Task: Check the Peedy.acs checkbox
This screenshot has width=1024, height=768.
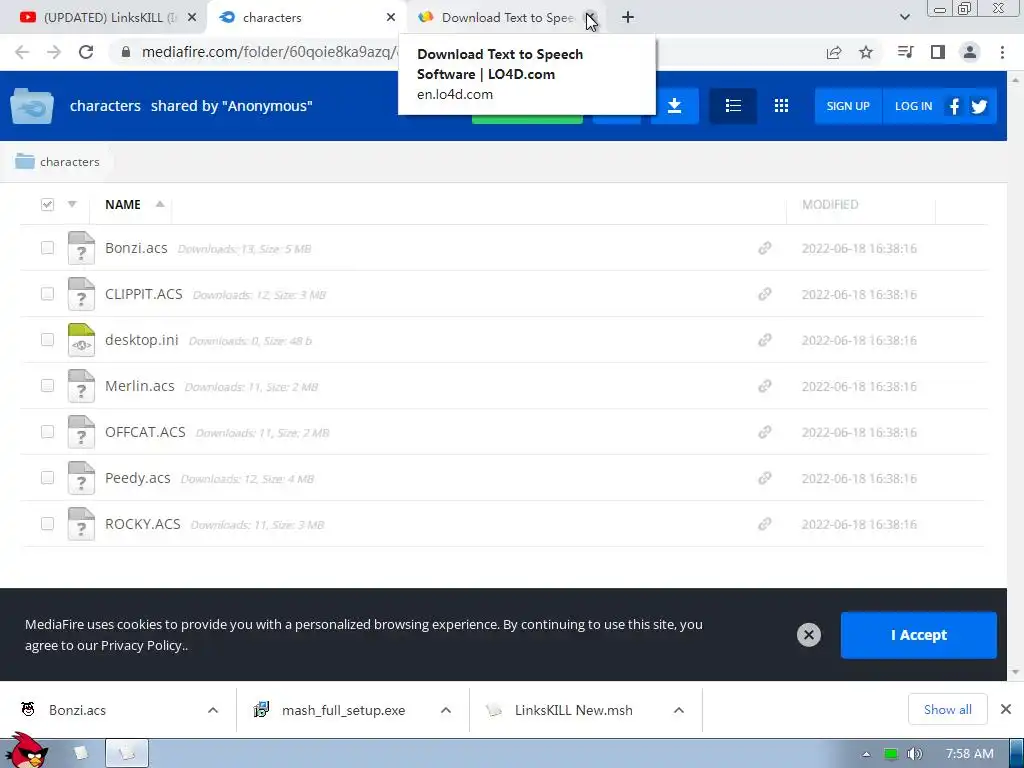Action: pyautogui.click(x=47, y=477)
